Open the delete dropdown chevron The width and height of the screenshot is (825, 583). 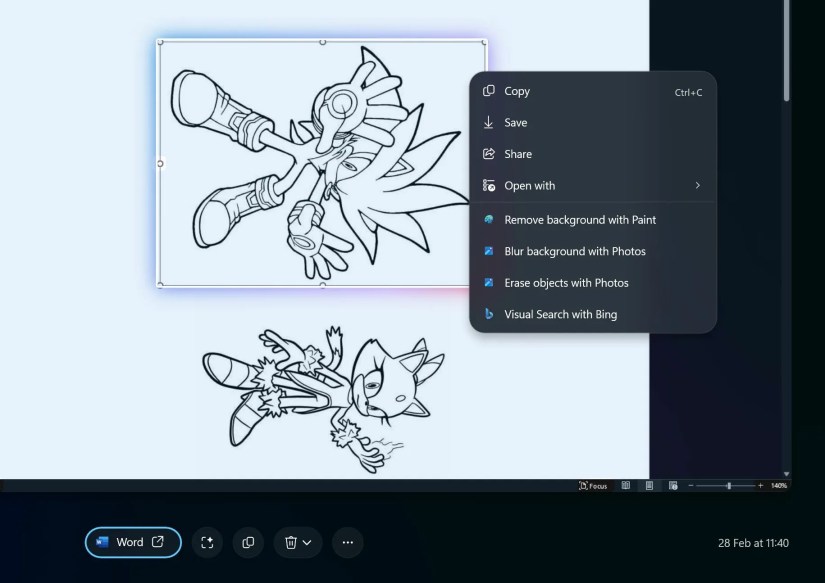(308, 542)
